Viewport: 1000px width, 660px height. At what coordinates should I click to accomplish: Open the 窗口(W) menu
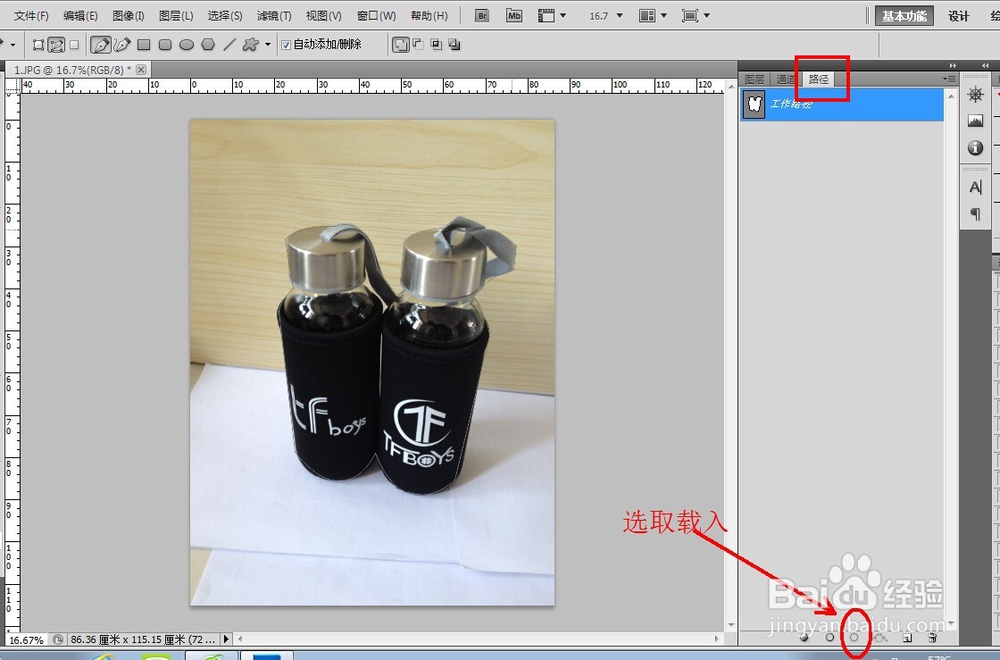(x=376, y=16)
